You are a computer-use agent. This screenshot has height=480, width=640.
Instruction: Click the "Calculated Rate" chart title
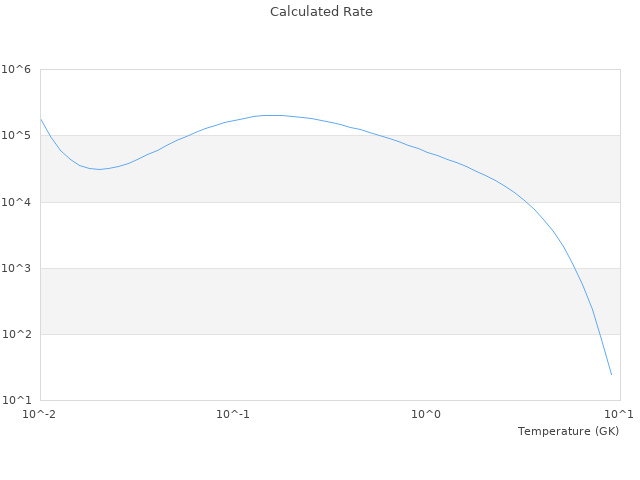[x=320, y=12]
